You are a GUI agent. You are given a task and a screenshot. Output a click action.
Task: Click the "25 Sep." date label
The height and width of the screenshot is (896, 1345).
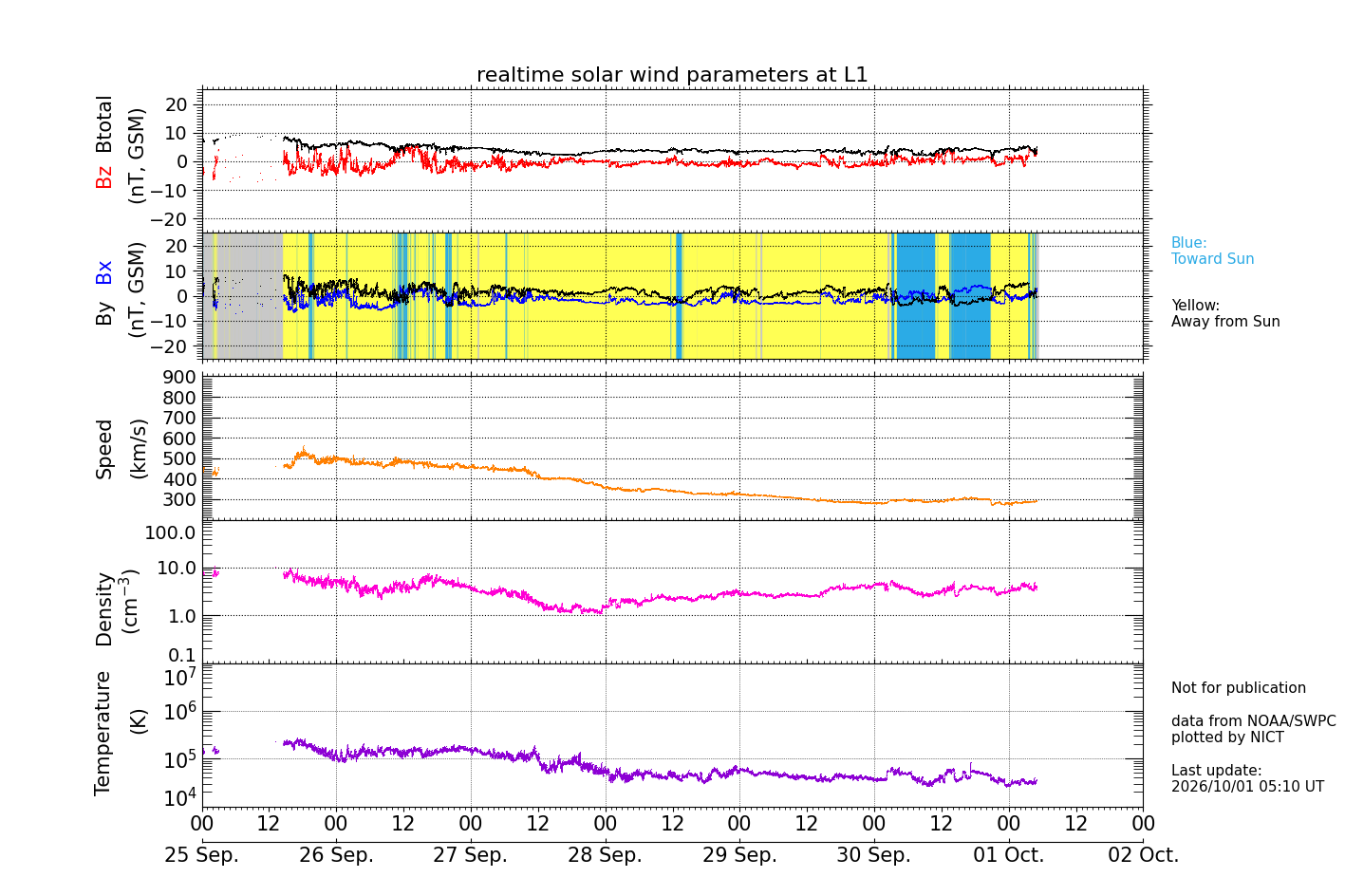click(202, 855)
